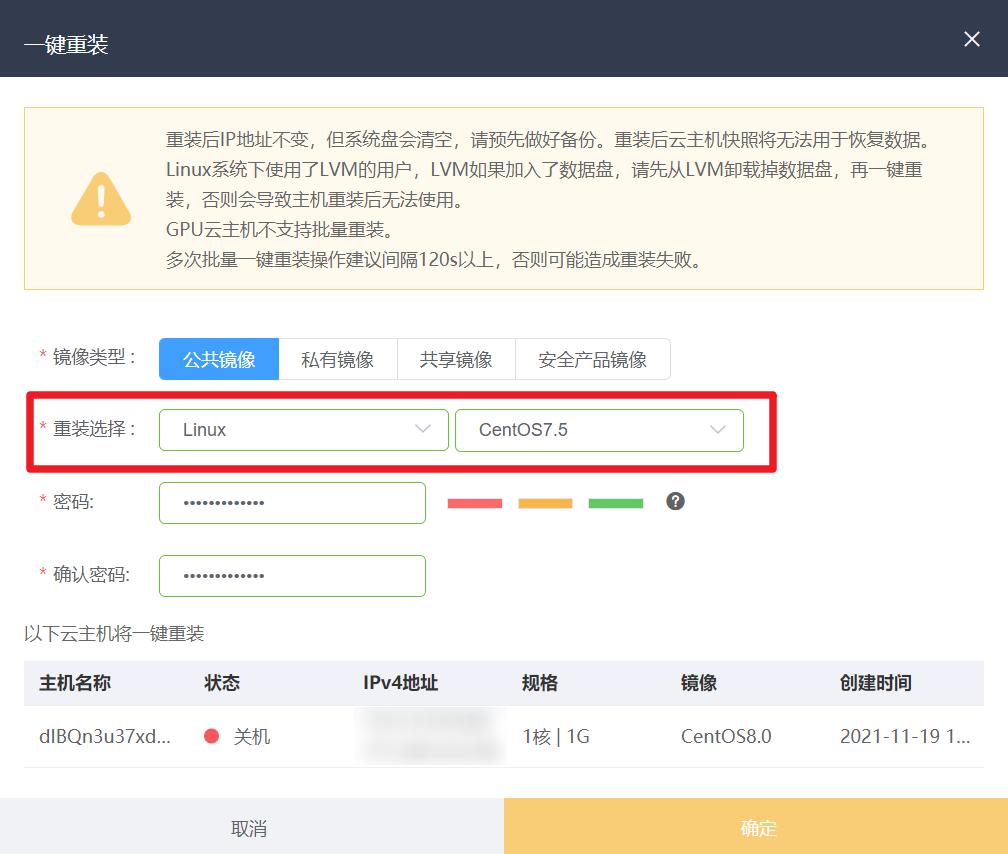The image size is (1008, 854).
Task: Click the 镜像类型 field label
Action: 94,356
